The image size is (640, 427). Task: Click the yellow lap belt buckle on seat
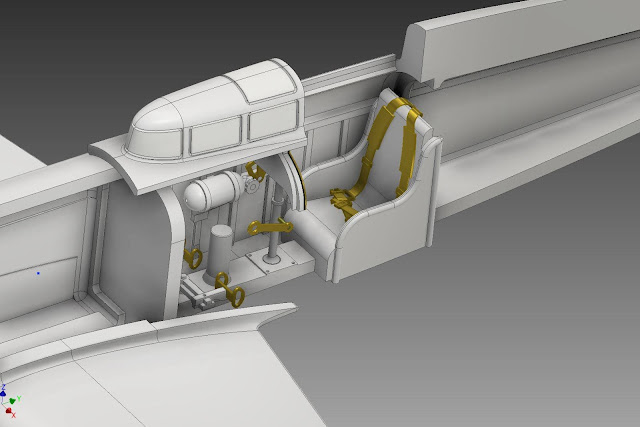[x=341, y=201]
